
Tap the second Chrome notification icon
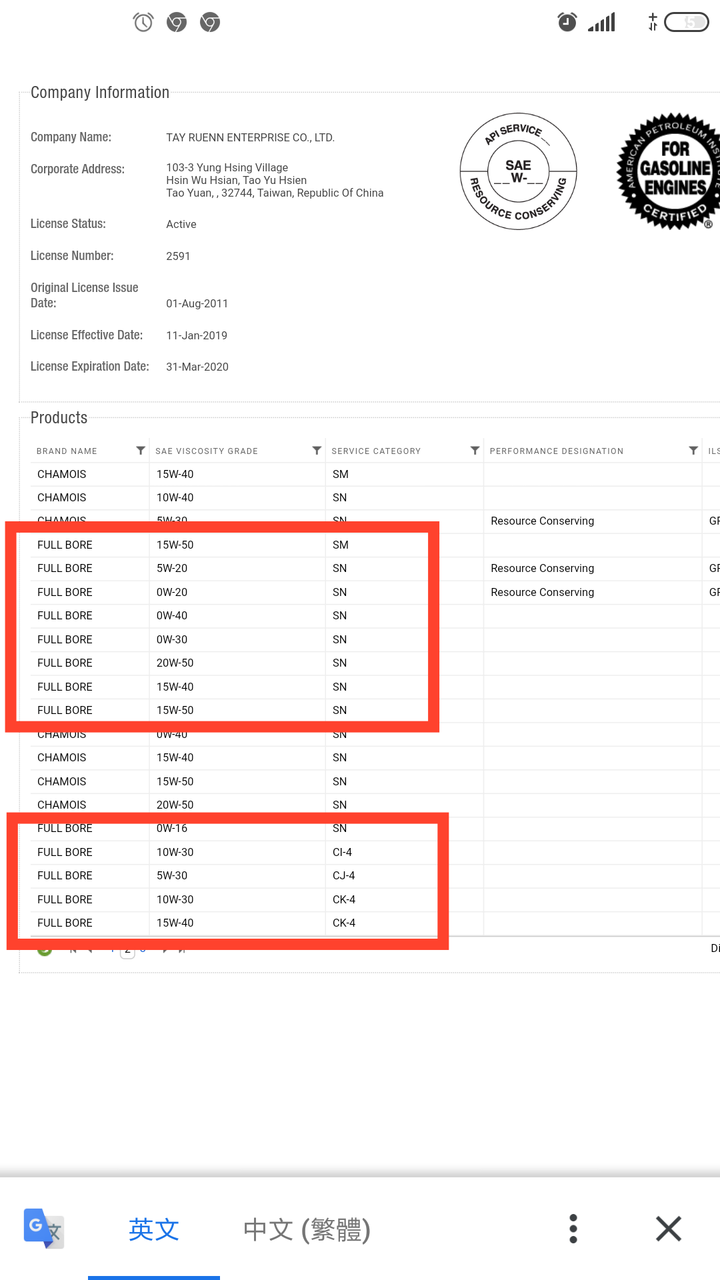210,22
